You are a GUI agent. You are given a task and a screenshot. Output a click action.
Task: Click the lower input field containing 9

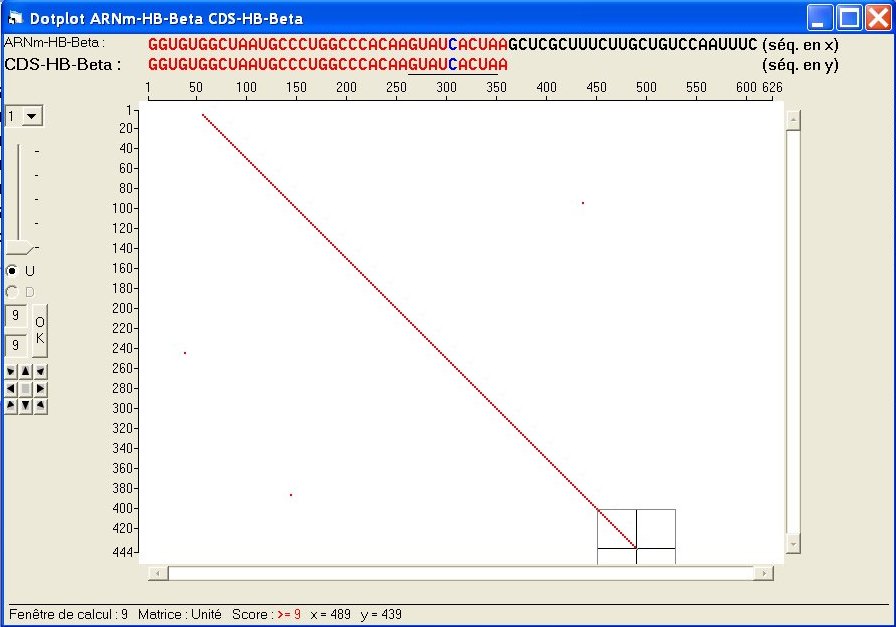click(x=16, y=345)
